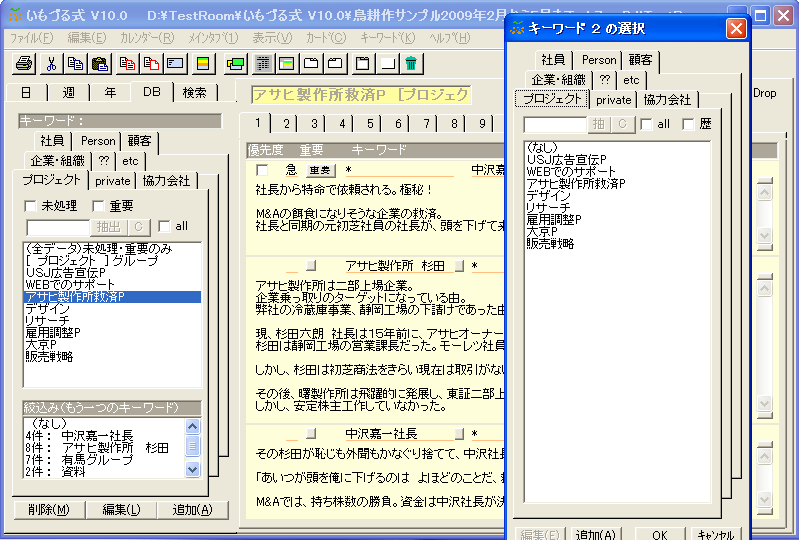
Task: Toggle small square left of アサヒ製作所 杉田 header
Action: [311, 265]
